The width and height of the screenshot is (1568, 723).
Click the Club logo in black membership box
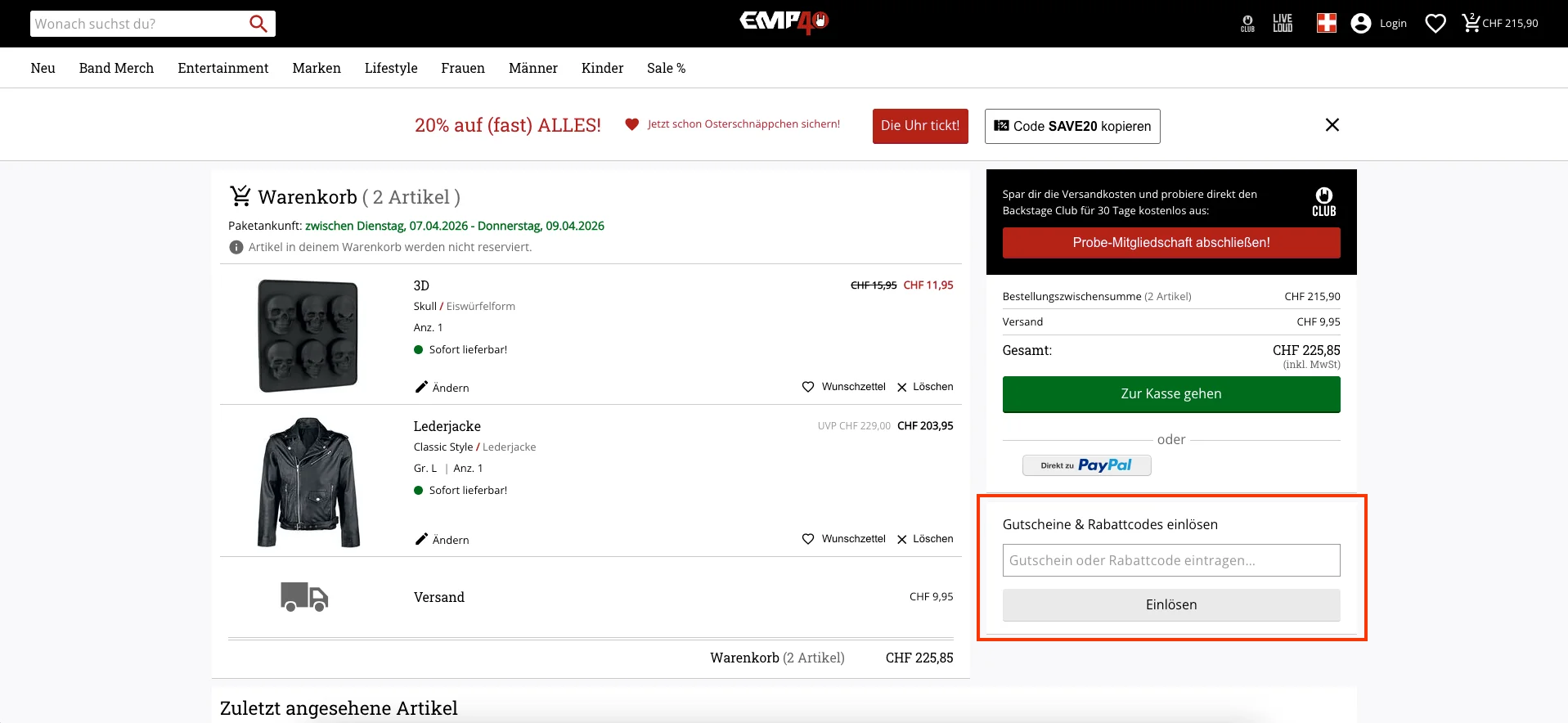[1324, 201]
